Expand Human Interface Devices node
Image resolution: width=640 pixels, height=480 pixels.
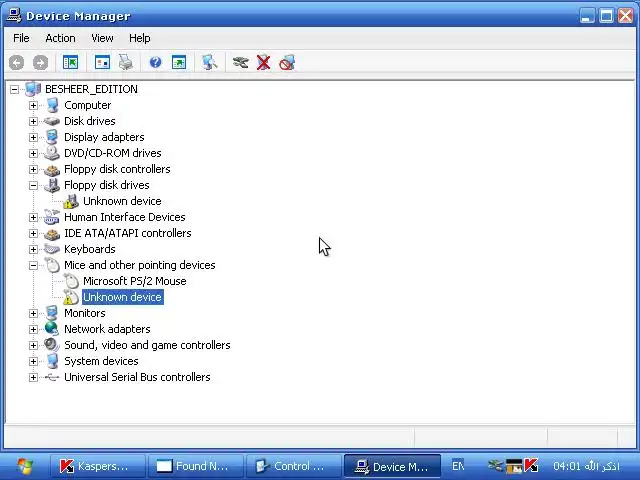click(x=33, y=217)
